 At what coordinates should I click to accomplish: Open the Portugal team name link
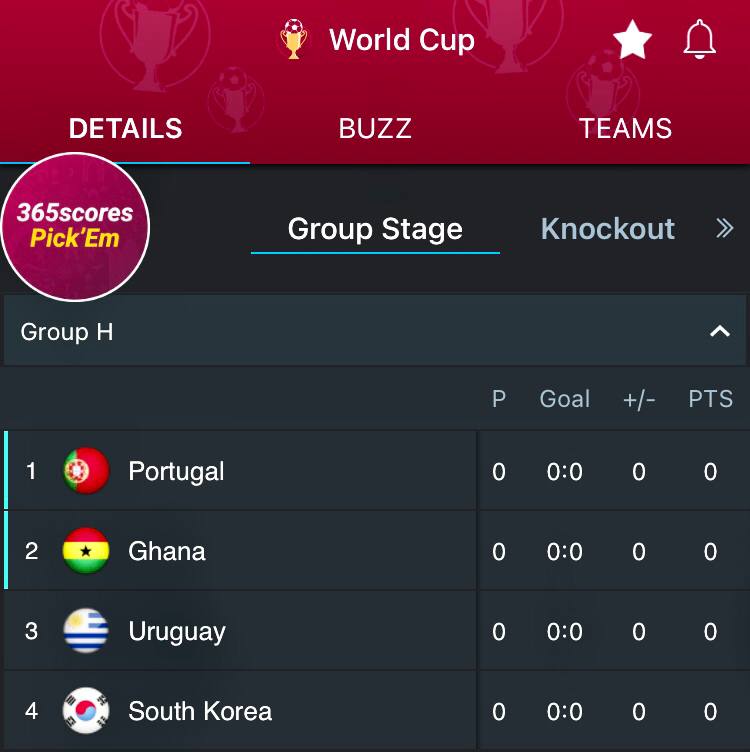point(176,471)
